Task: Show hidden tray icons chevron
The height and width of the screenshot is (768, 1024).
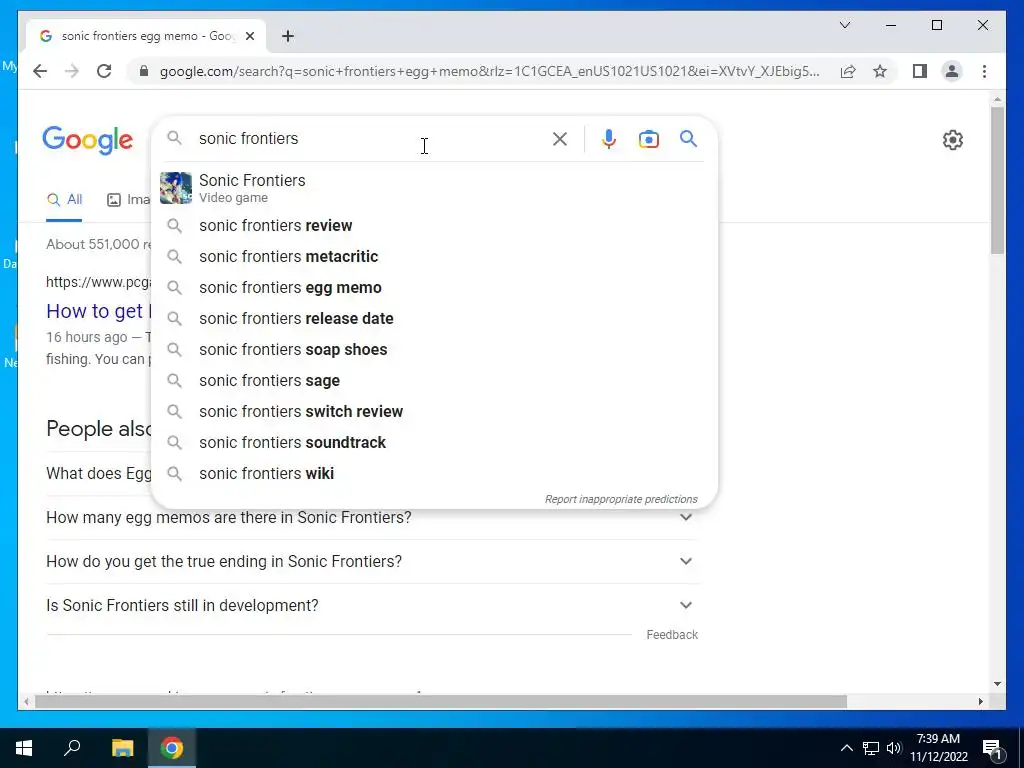Action: point(846,748)
